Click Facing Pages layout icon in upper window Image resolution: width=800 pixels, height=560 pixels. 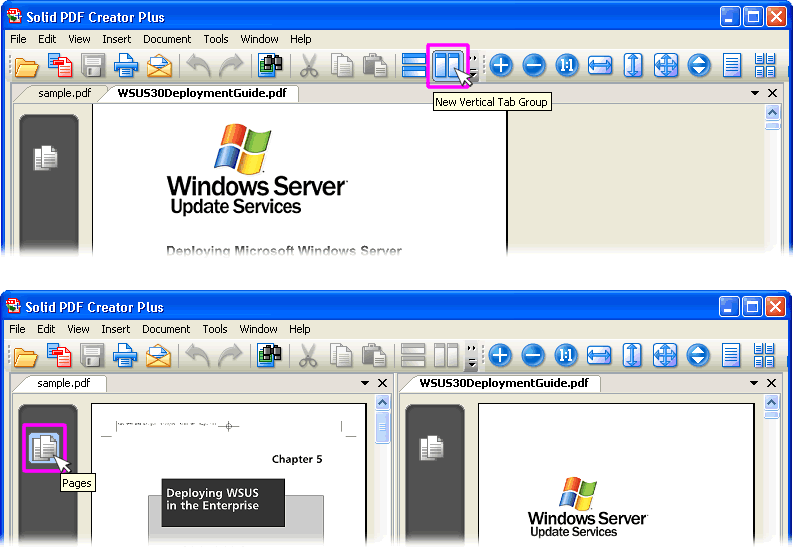point(765,65)
